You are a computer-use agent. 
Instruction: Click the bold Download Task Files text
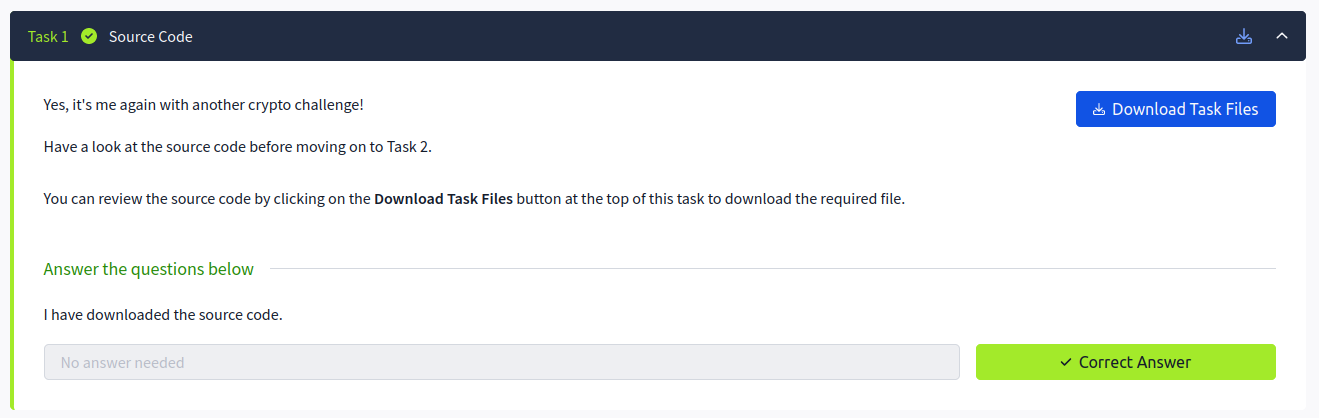click(x=444, y=198)
